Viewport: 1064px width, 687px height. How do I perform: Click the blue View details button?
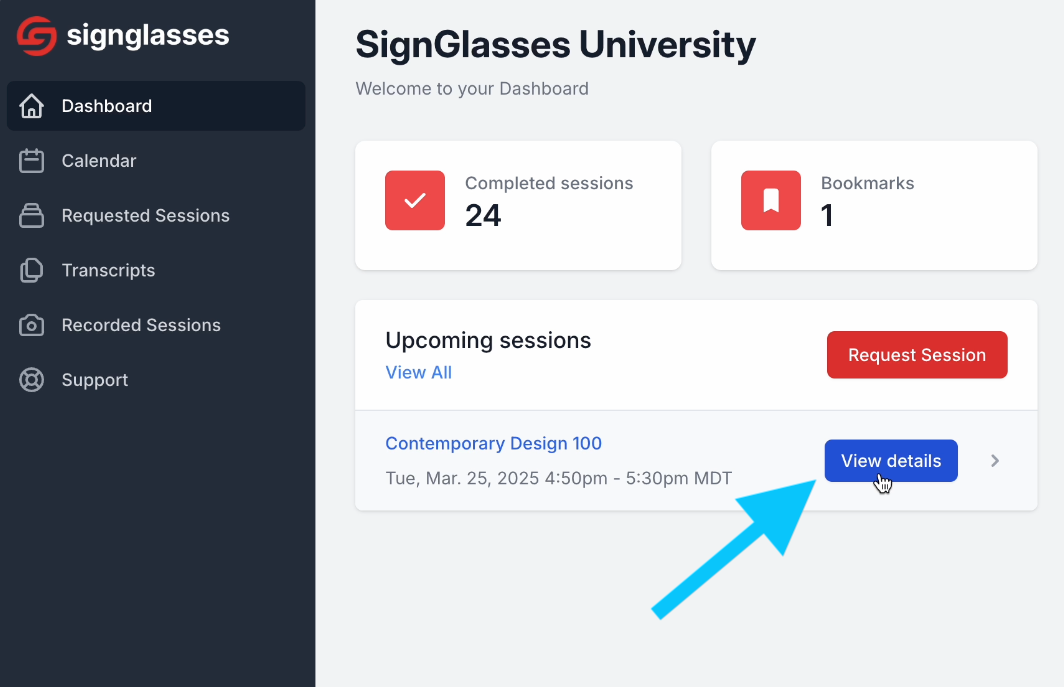[891, 461]
